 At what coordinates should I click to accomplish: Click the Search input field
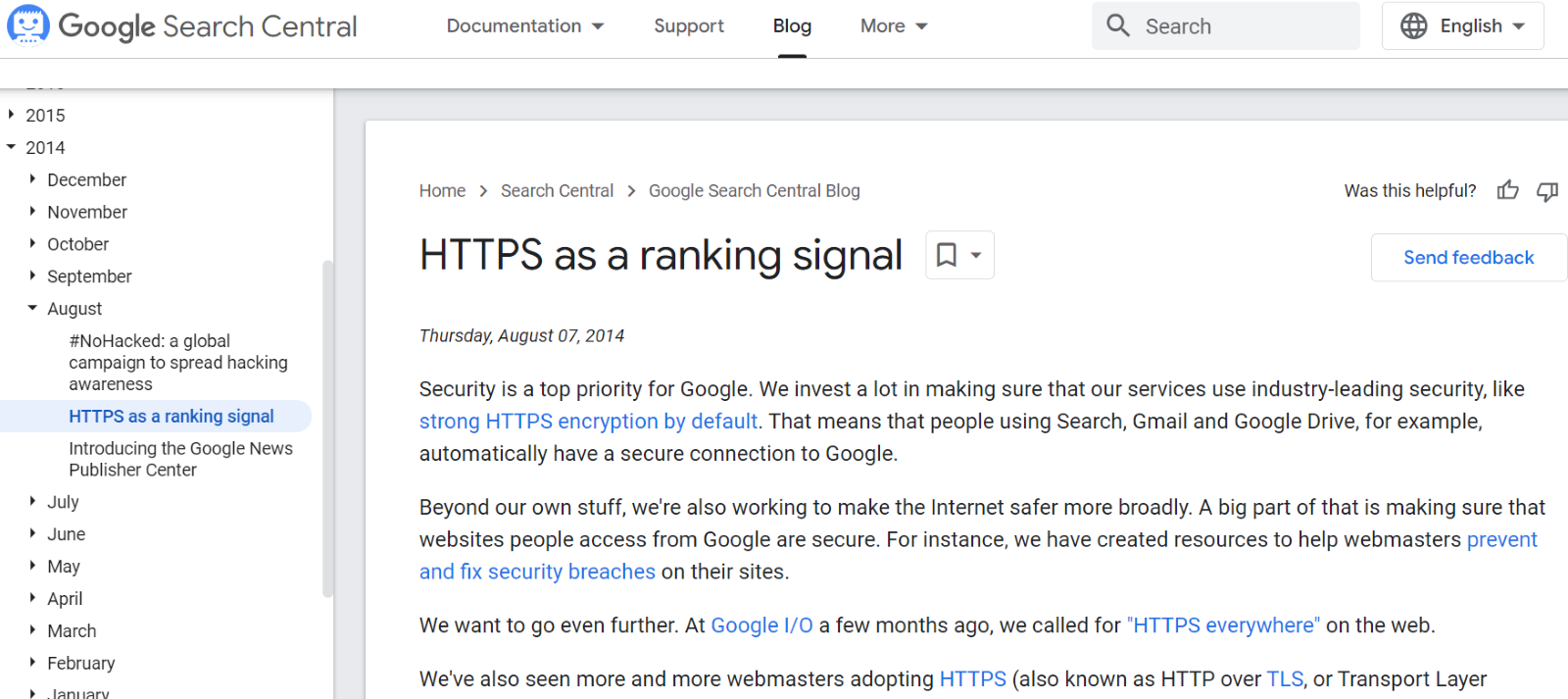(x=1225, y=25)
